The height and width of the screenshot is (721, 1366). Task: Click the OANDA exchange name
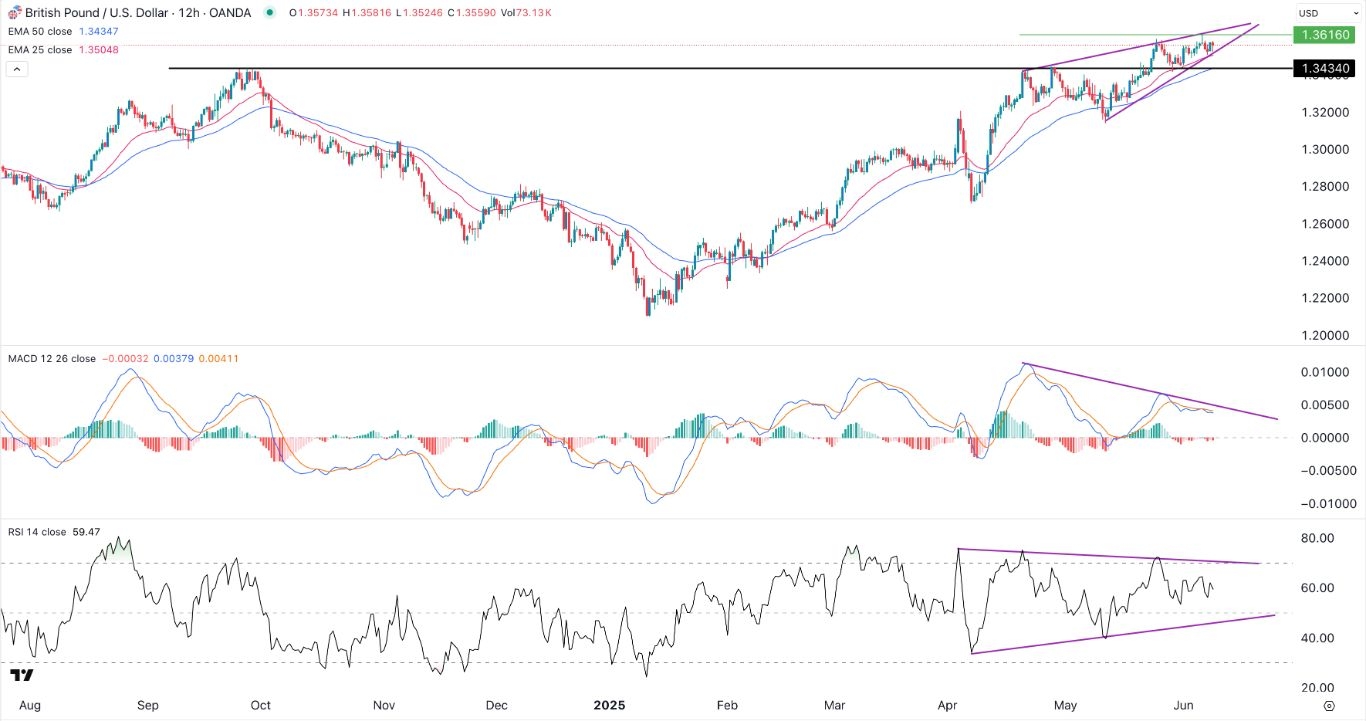231,12
